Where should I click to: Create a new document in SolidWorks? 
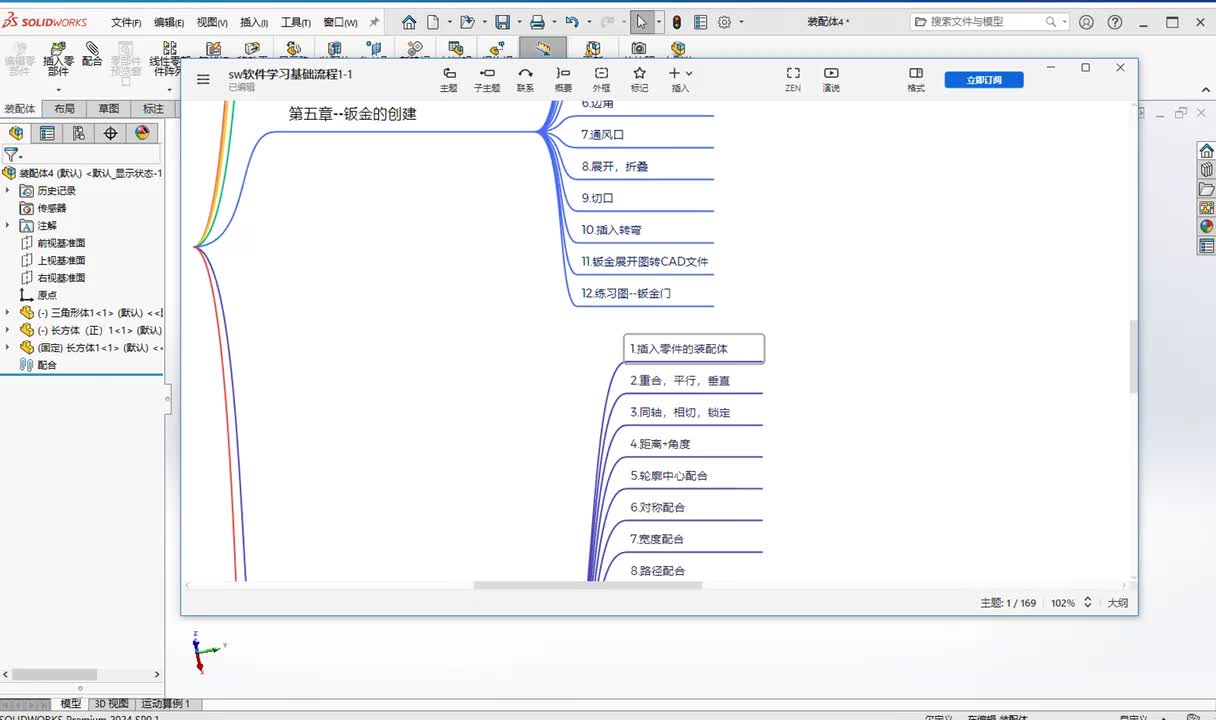(x=433, y=22)
